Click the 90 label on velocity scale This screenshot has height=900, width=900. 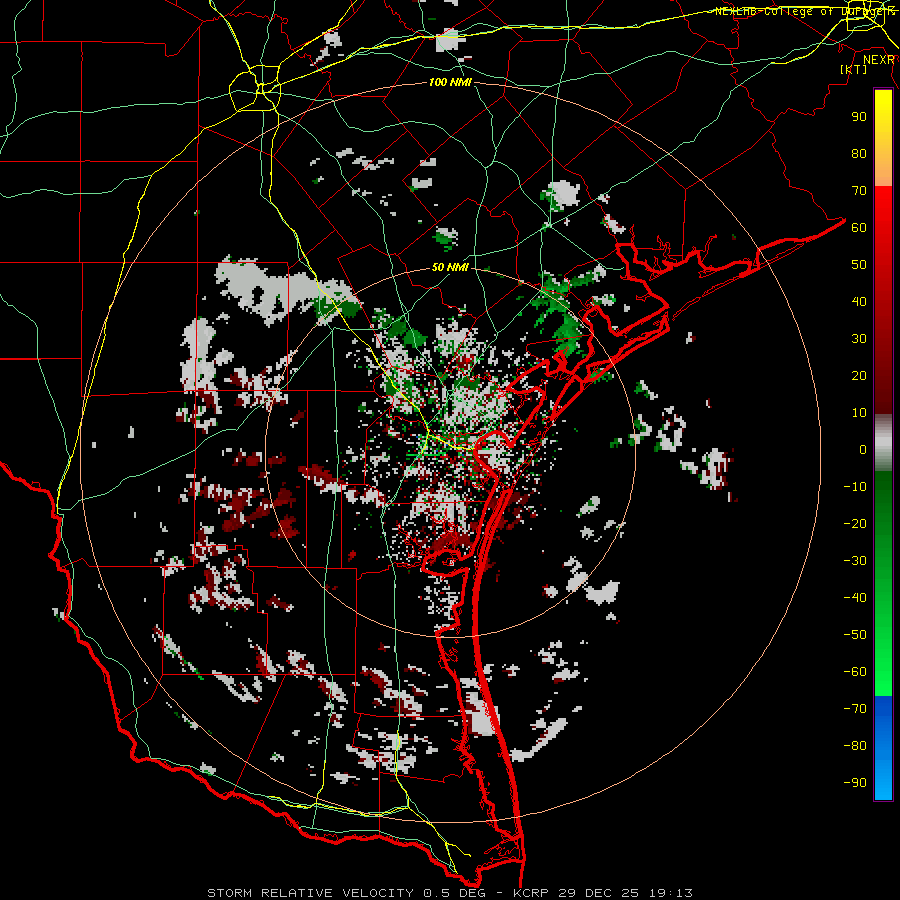pos(859,117)
